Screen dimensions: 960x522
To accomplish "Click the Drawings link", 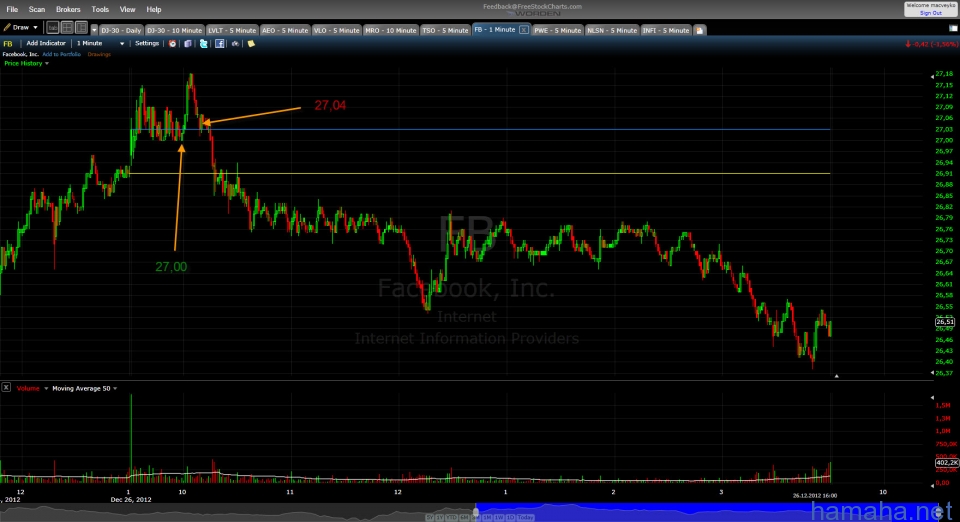I will (x=99, y=54).
